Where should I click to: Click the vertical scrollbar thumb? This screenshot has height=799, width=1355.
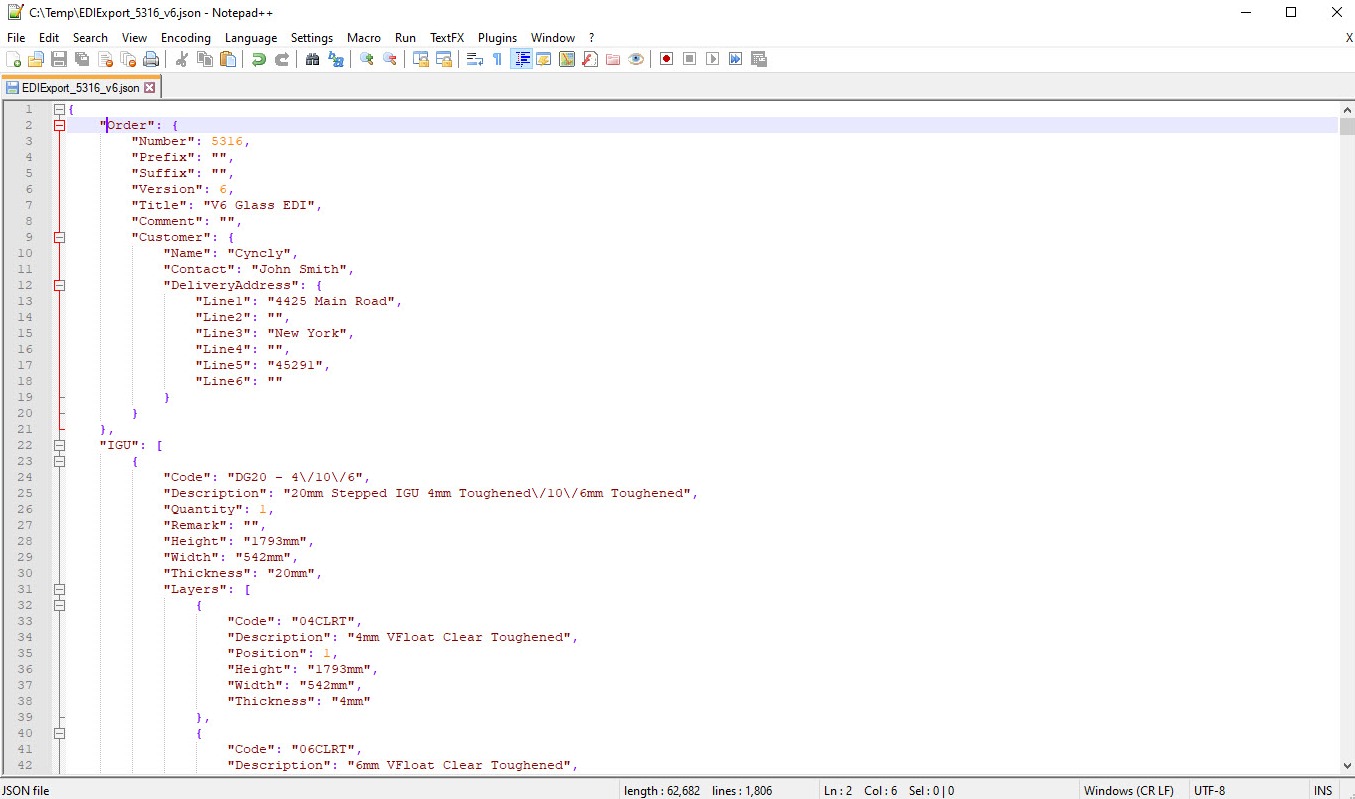click(x=1346, y=127)
